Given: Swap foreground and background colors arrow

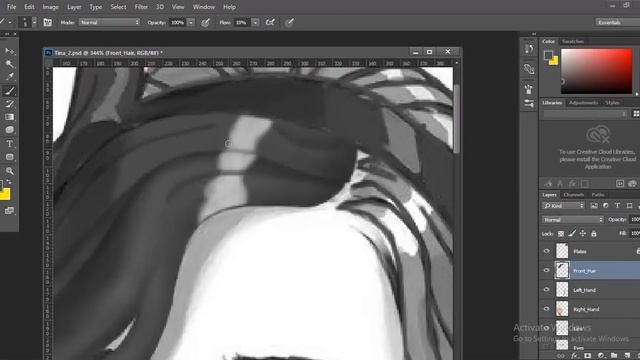Looking at the screenshot, I should click(x=9, y=182).
